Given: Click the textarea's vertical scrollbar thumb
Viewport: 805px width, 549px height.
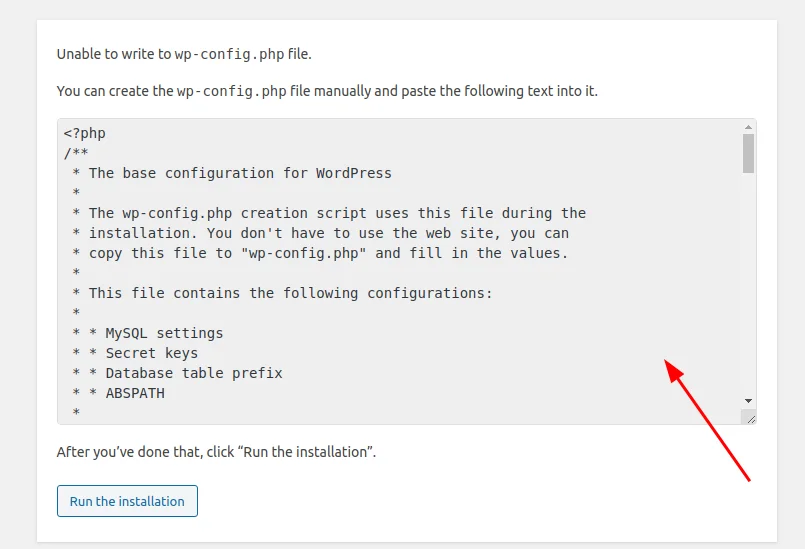Looking at the screenshot, I should (748, 154).
